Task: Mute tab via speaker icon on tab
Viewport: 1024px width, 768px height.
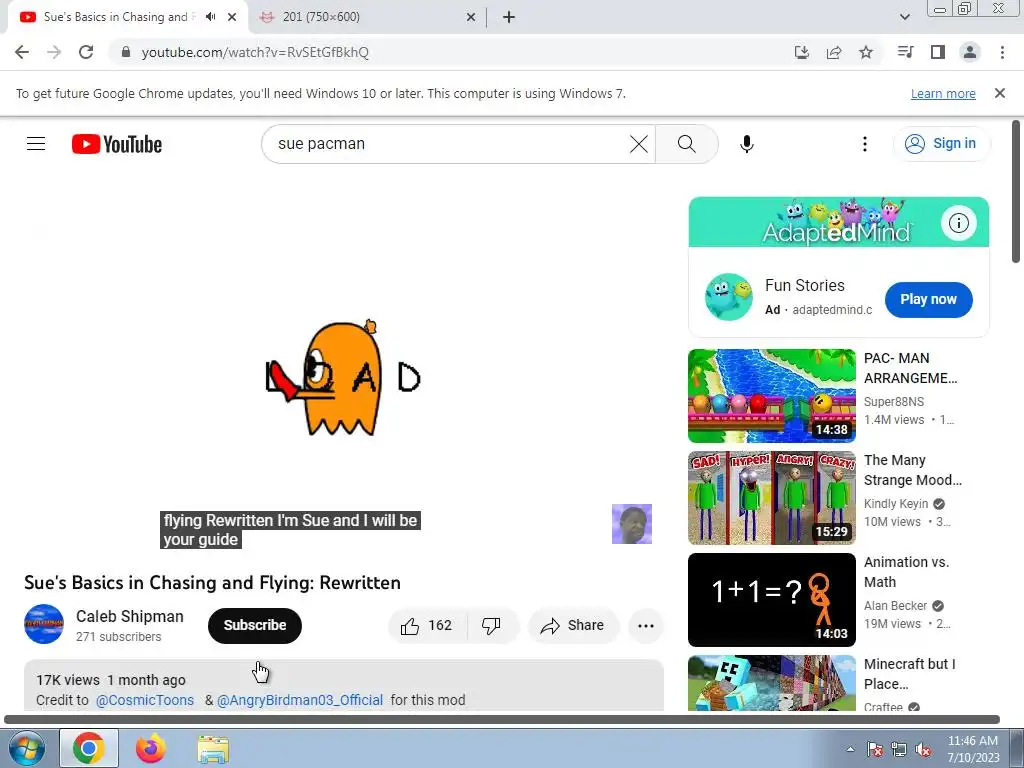Action: (x=210, y=17)
